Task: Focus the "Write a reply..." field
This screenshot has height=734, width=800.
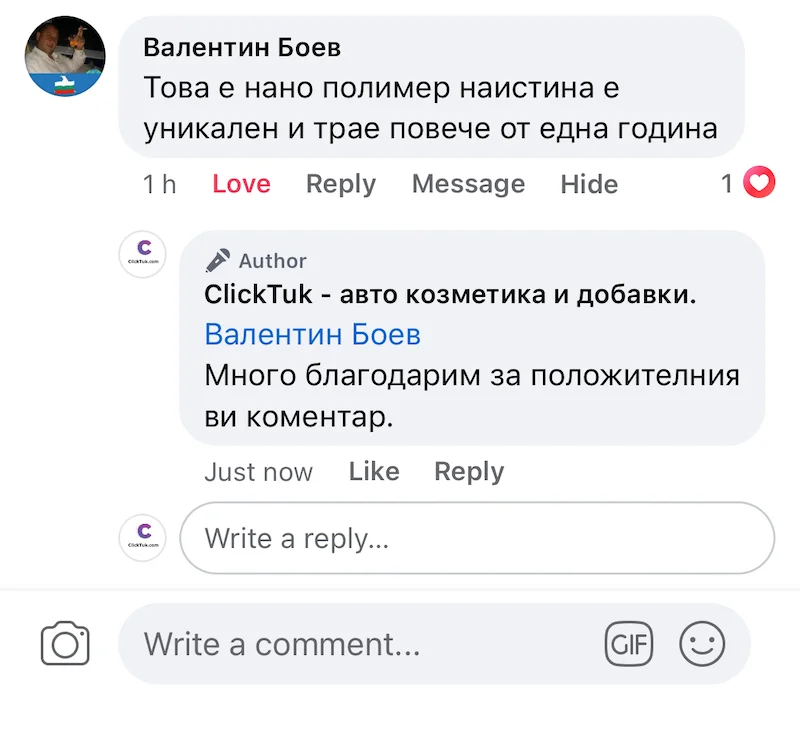Action: [x=476, y=538]
